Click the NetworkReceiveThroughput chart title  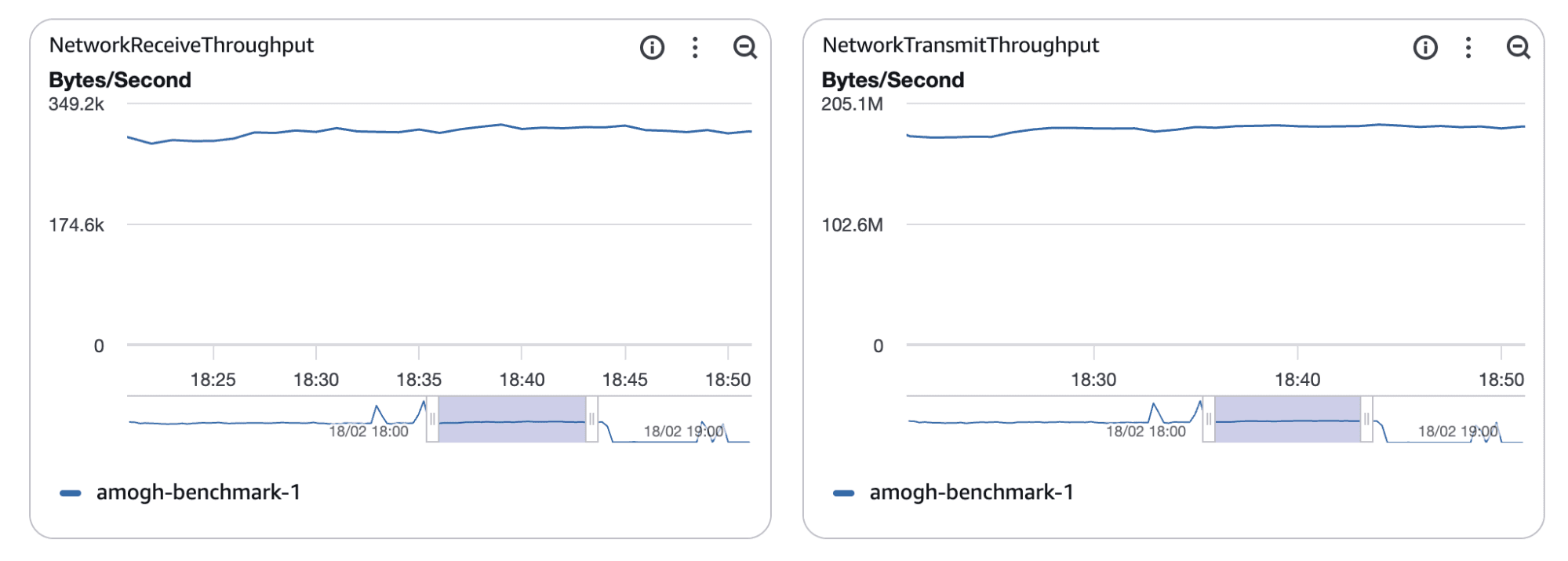coord(181,46)
